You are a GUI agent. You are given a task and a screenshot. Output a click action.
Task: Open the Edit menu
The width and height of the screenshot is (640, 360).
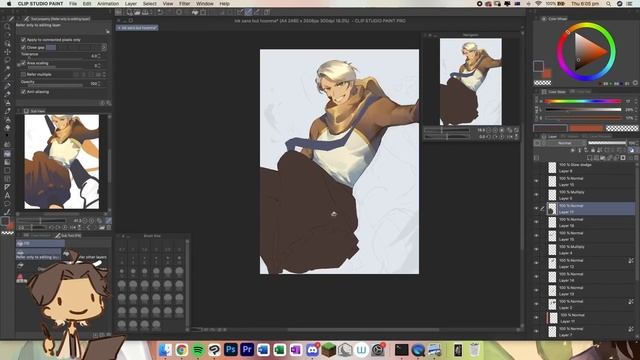point(87,4)
